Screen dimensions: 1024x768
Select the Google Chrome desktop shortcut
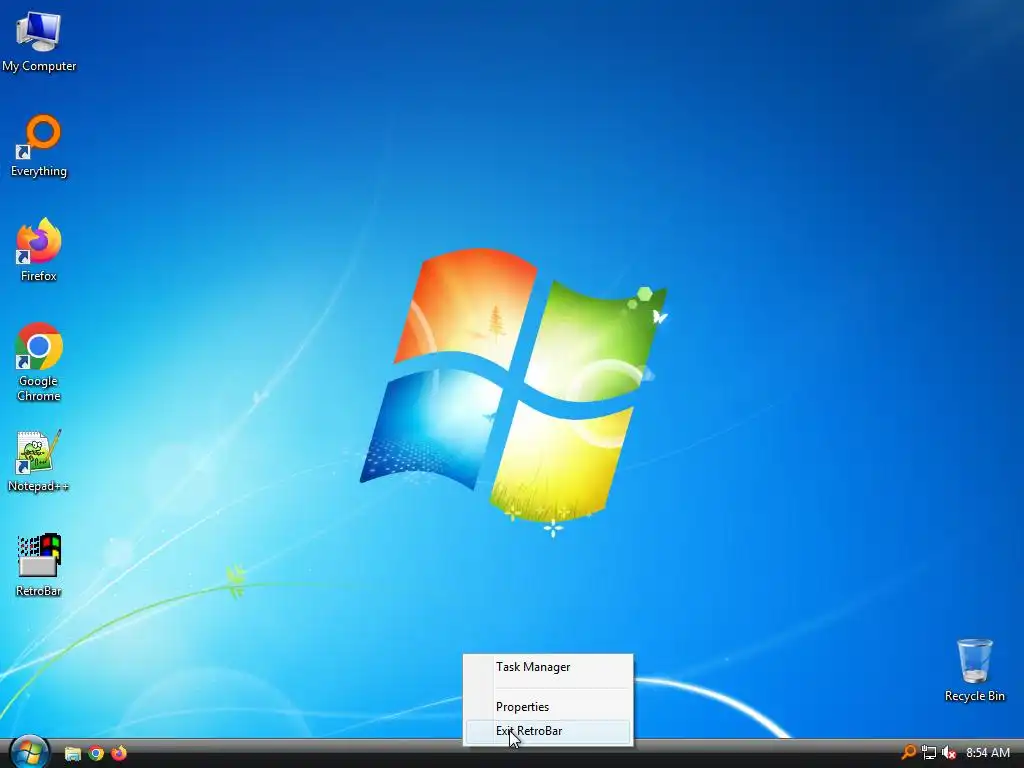click(39, 362)
